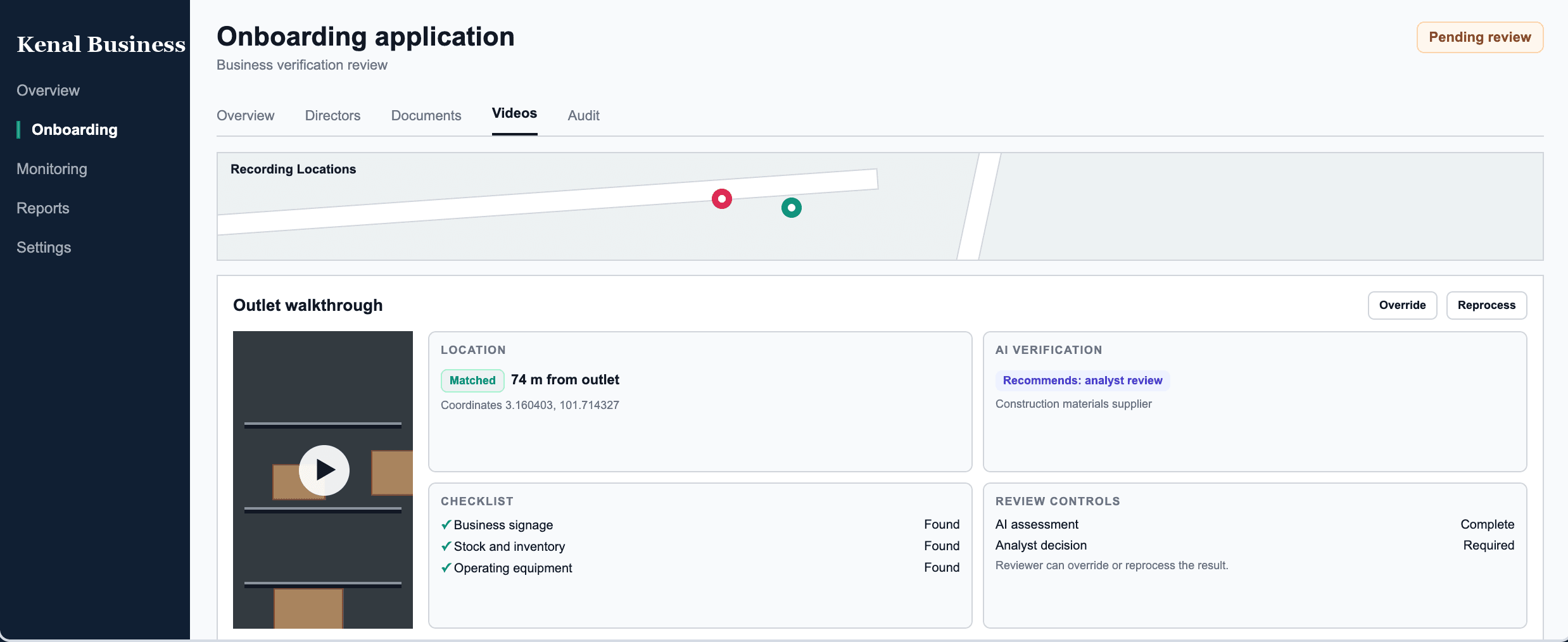Switch to the Directors tab
1568x642 pixels.
click(332, 115)
